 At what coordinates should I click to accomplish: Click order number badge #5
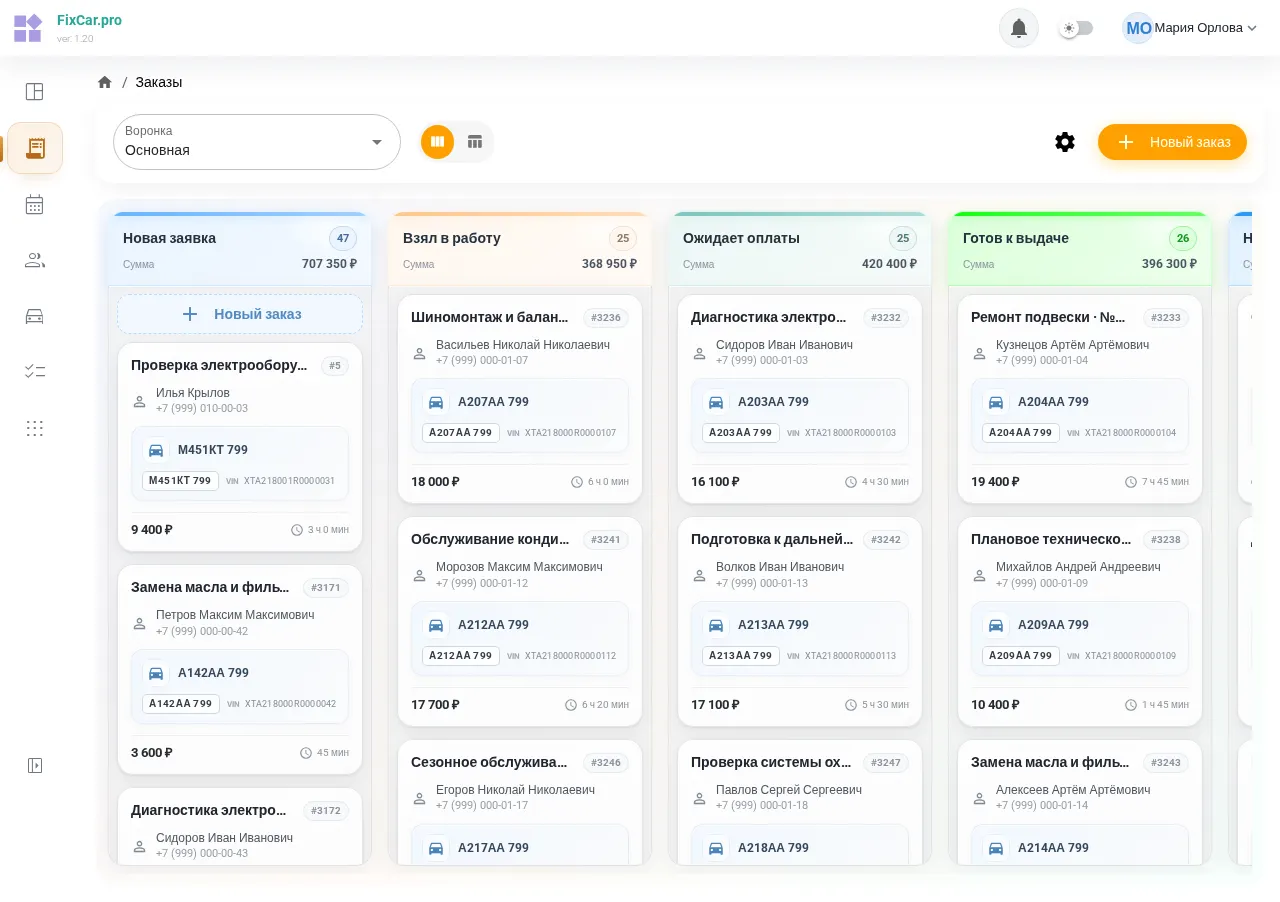tap(335, 366)
